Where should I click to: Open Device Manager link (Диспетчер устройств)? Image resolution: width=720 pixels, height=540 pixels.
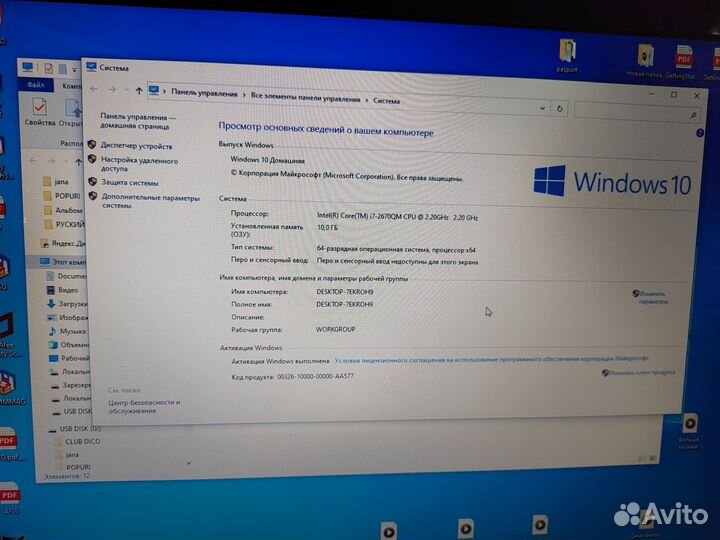pos(136,146)
